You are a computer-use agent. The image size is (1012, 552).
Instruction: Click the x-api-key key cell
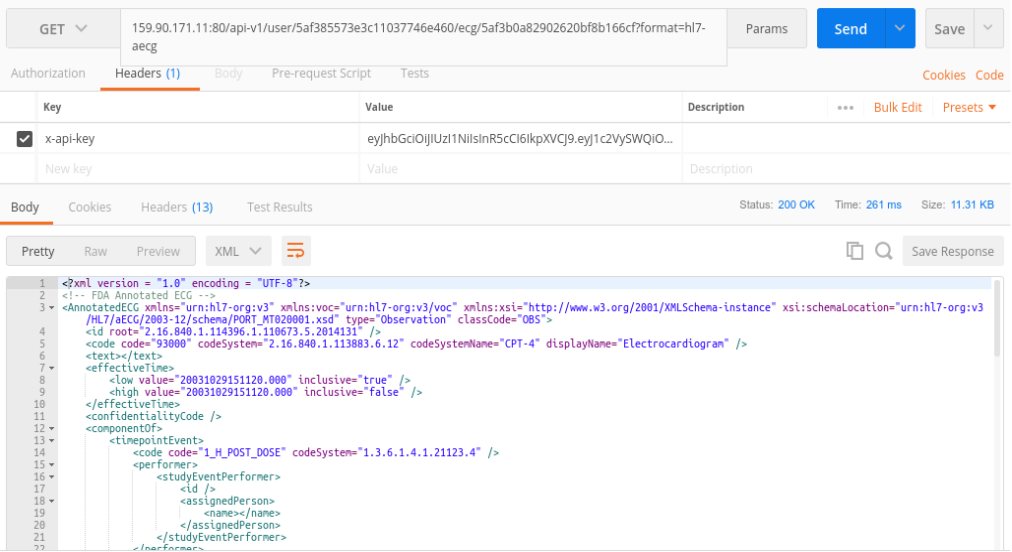point(198,139)
